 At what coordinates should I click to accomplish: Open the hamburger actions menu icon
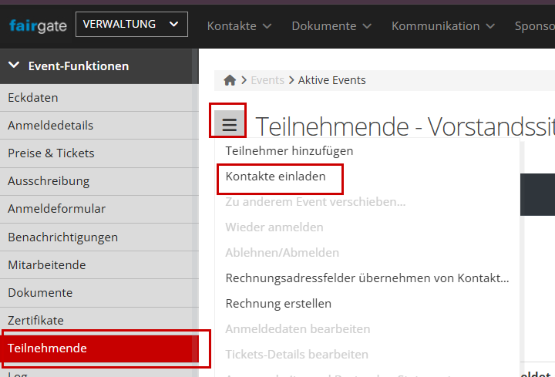point(229,124)
